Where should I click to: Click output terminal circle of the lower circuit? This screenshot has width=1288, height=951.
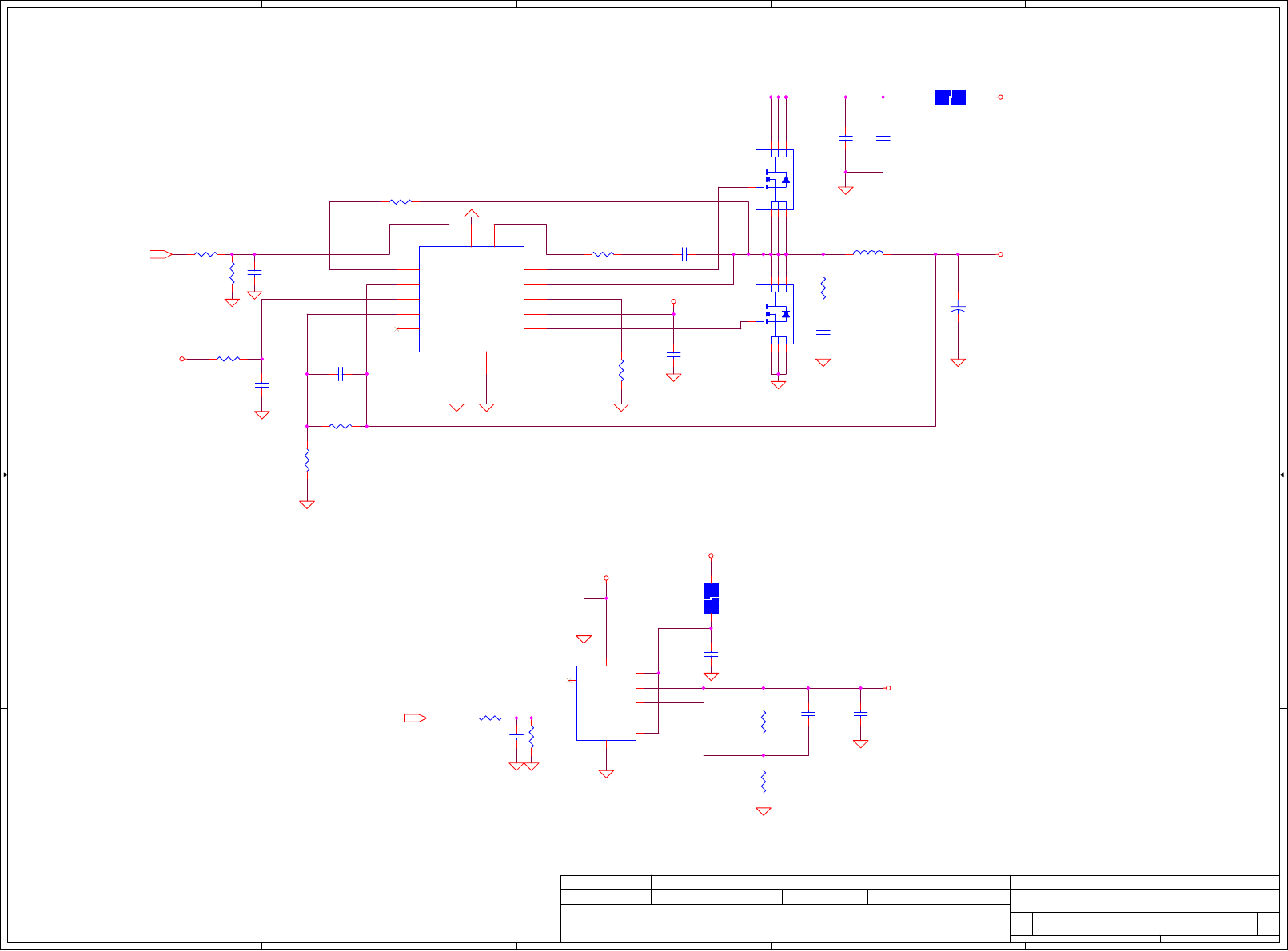[888, 688]
